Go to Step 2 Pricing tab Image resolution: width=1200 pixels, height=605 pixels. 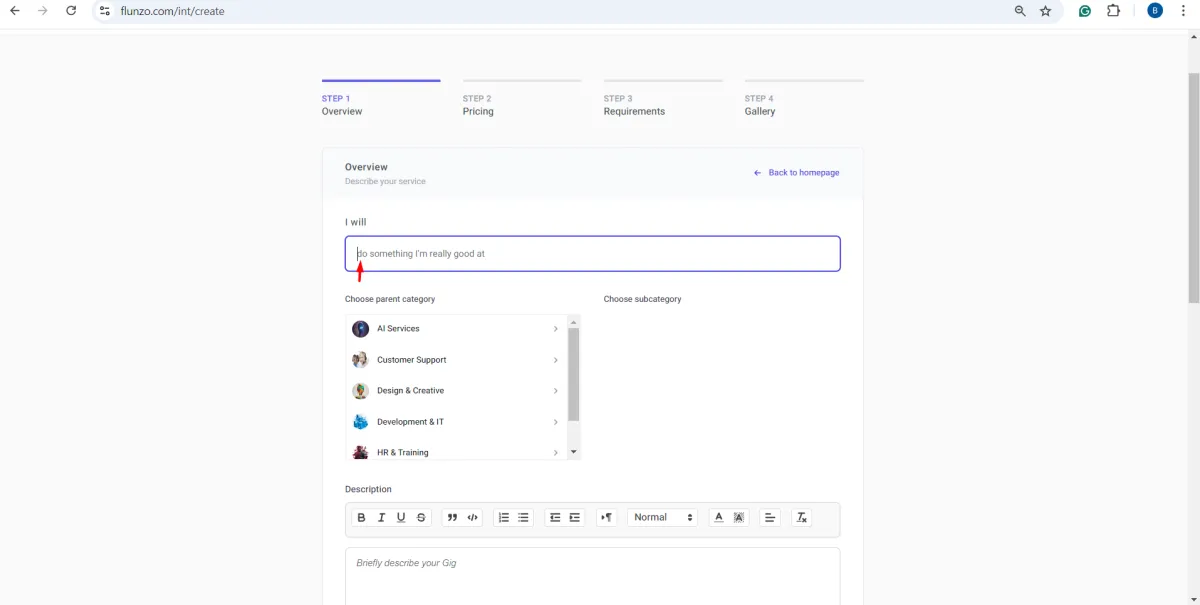[478, 105]
